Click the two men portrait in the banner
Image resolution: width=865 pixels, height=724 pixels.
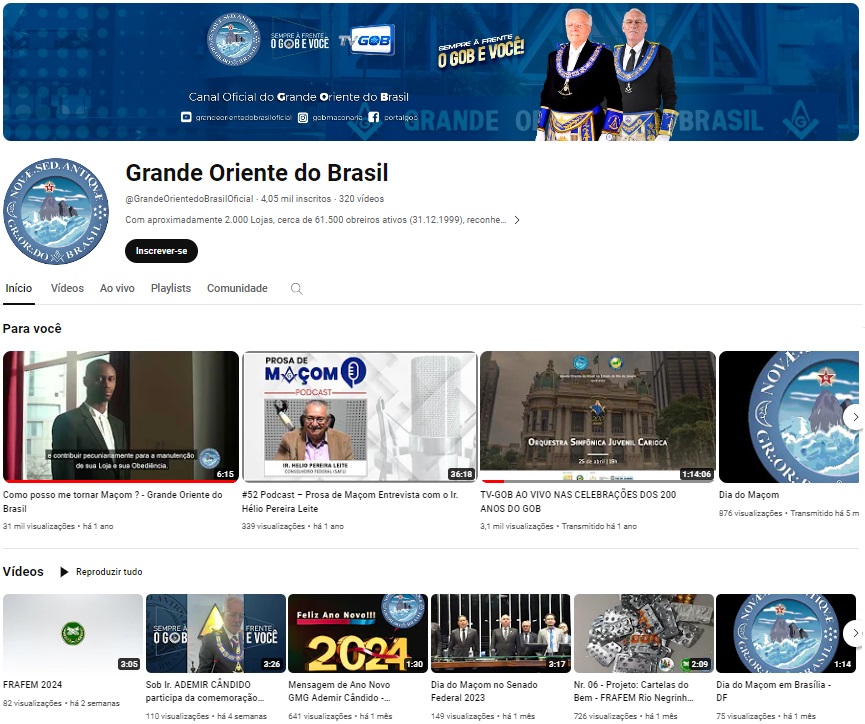(607, 74)
